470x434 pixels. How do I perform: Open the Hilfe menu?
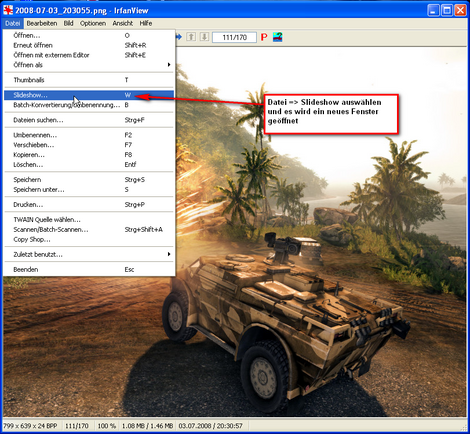tap(146, 23)
